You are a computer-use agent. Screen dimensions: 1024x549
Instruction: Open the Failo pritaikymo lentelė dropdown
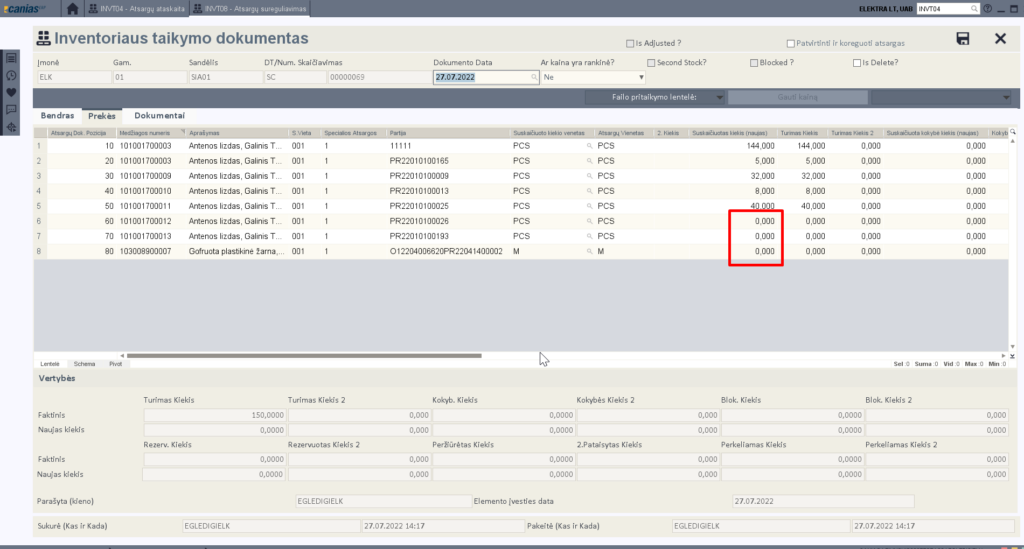[655, 97]
